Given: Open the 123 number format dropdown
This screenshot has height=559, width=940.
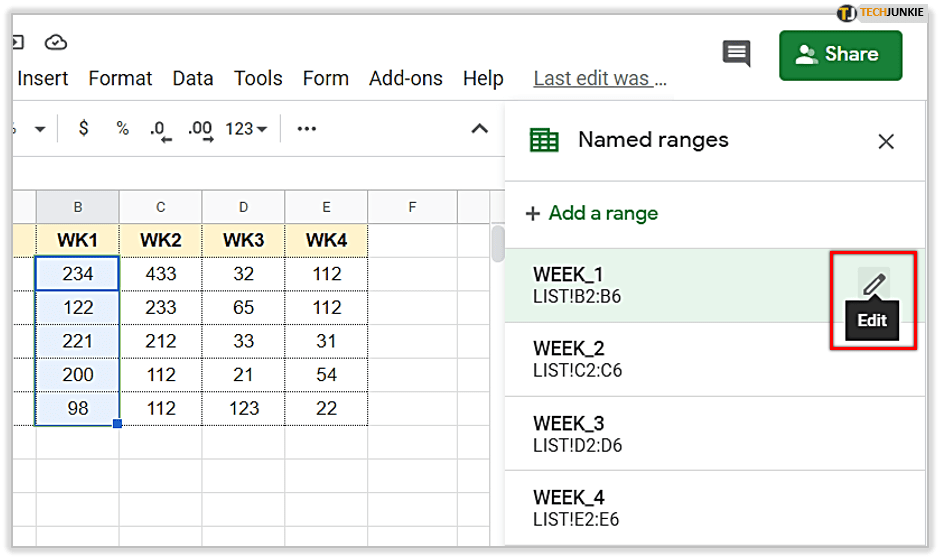Looking at the screenshot, I should 246,129.
